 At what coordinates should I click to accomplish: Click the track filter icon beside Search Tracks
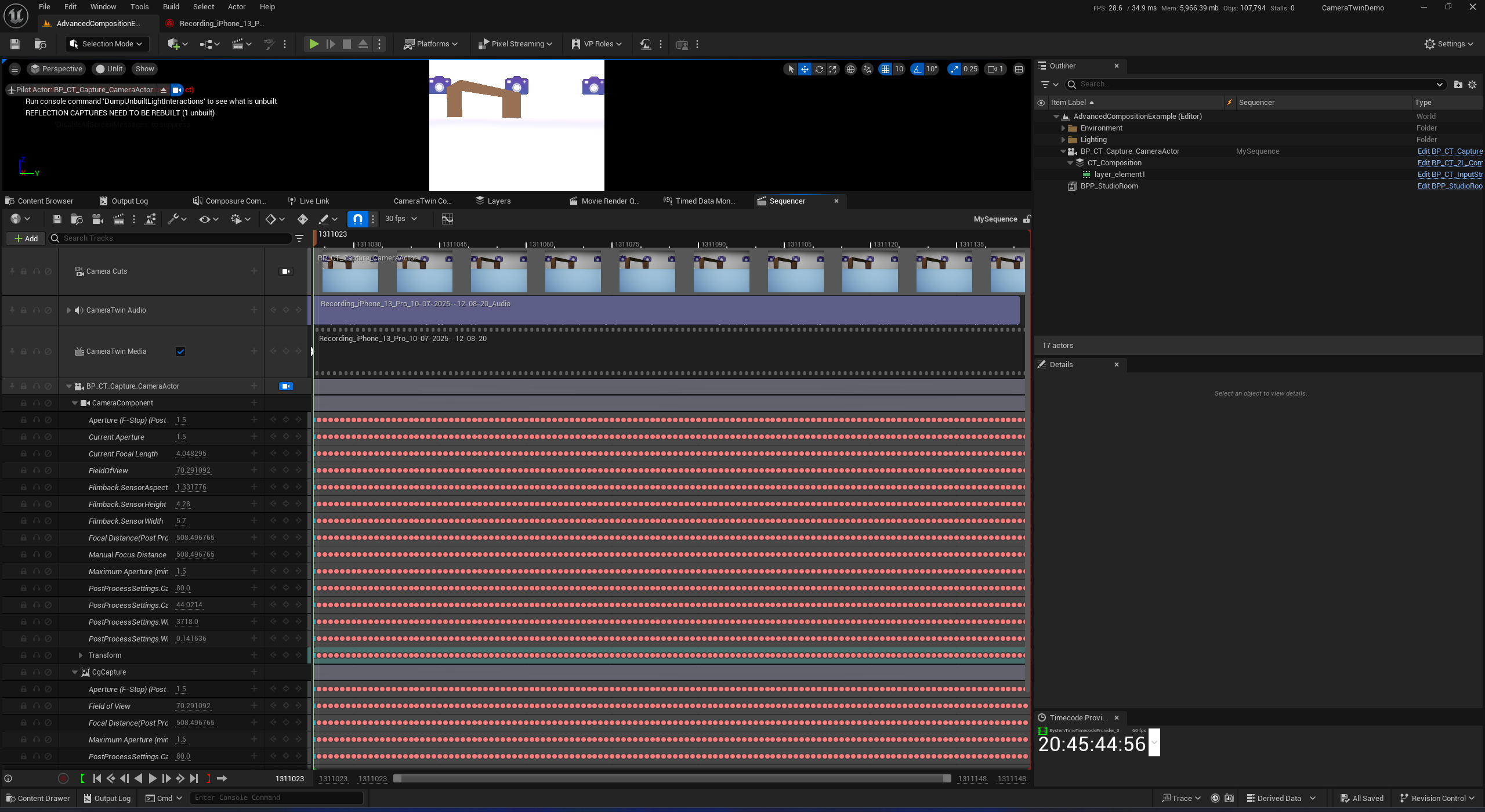click(299, 238)
